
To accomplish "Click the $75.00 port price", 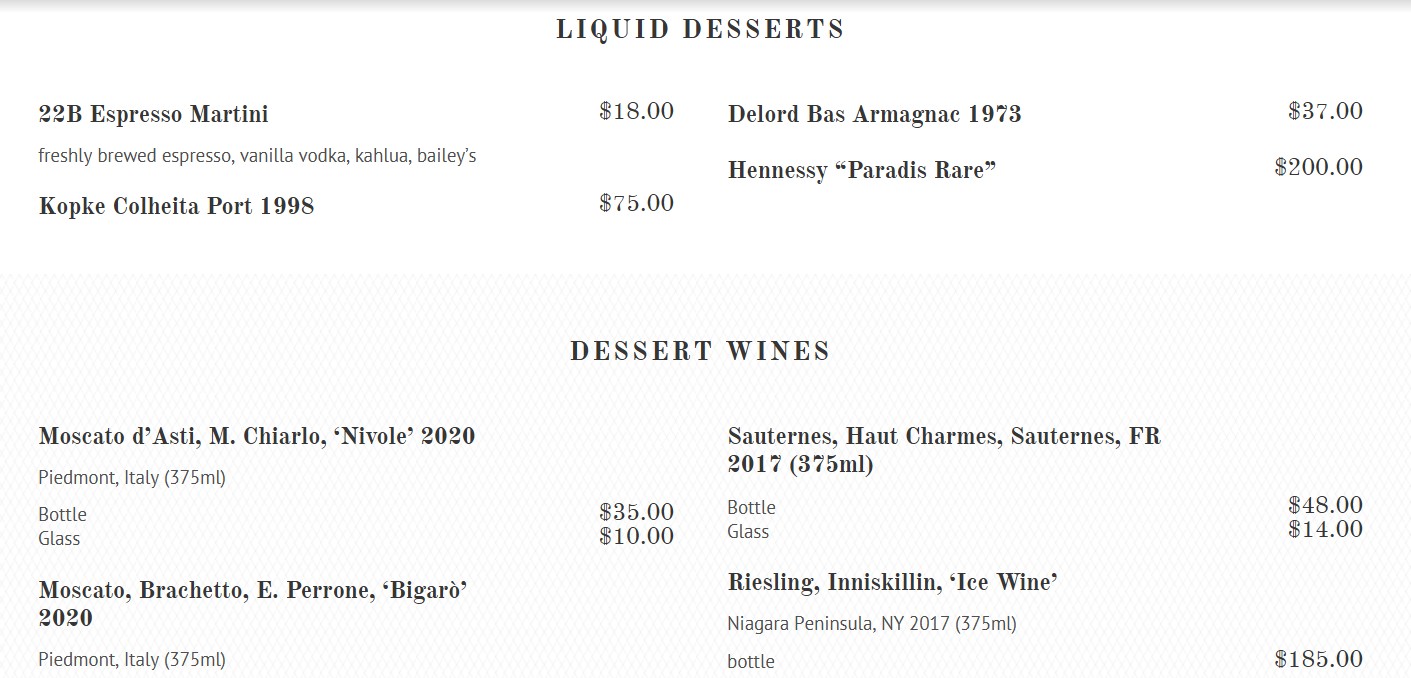I will [x=636, y=203].
